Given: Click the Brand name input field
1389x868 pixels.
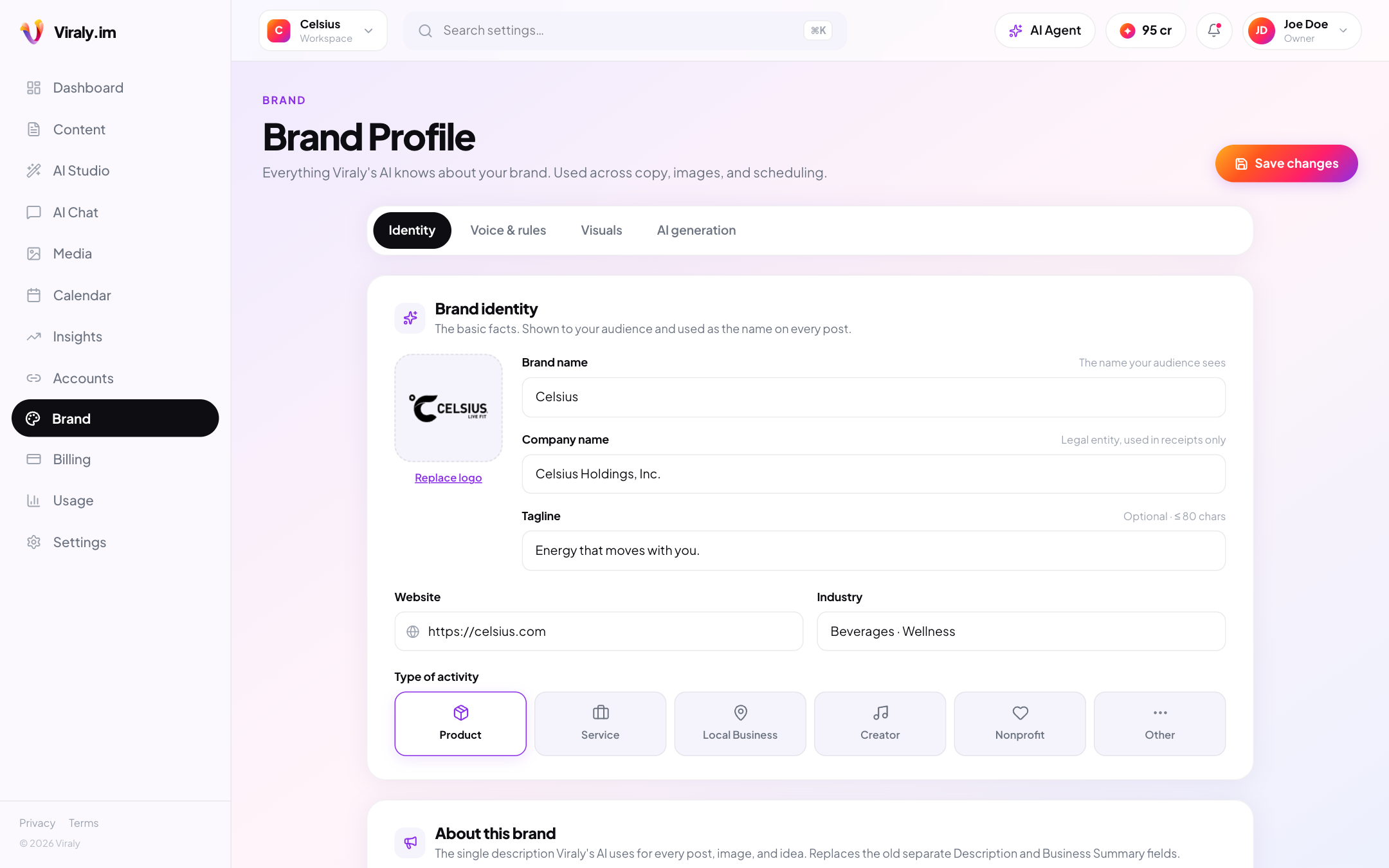Looking at the screenshot, I should click(873, 397).
